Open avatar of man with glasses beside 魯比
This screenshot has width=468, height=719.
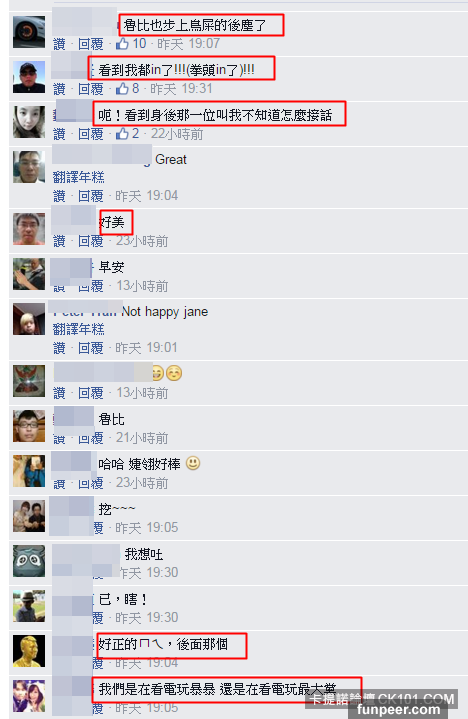pyautogui.click(x=29, y=426)
